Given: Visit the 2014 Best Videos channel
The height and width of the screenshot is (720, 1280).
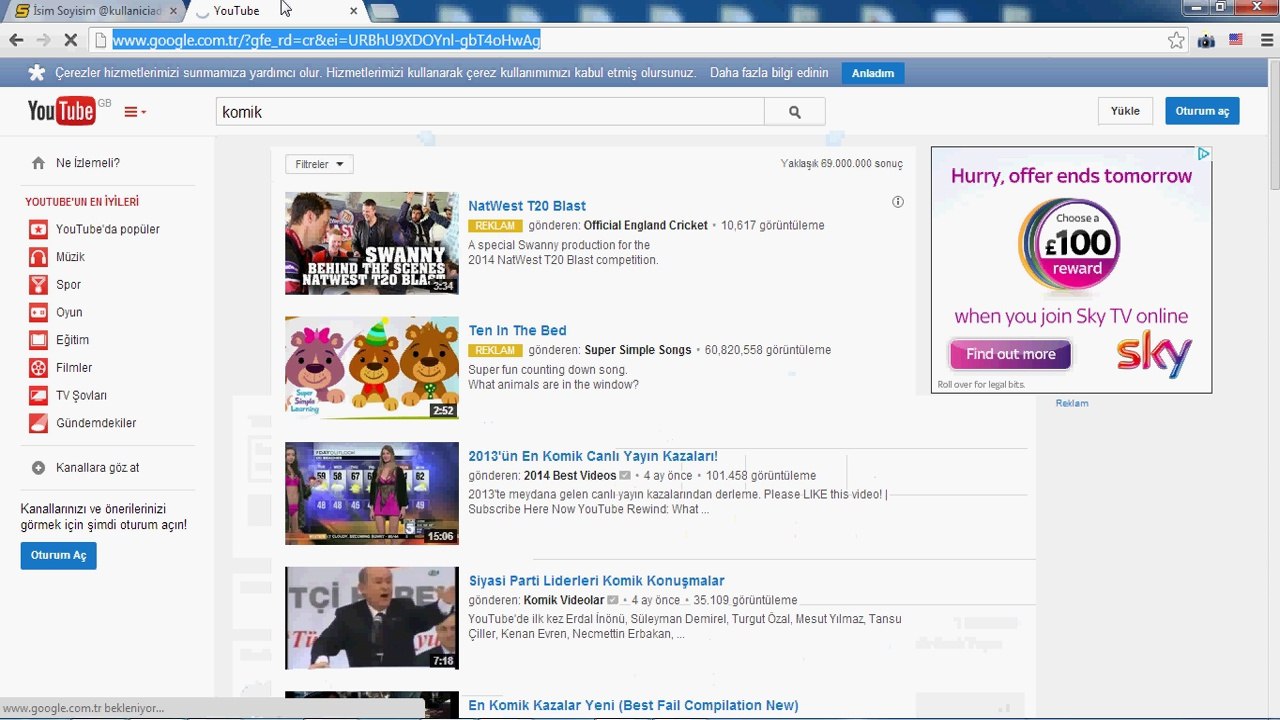Looking at the screenshot, I should pos(570,476).
